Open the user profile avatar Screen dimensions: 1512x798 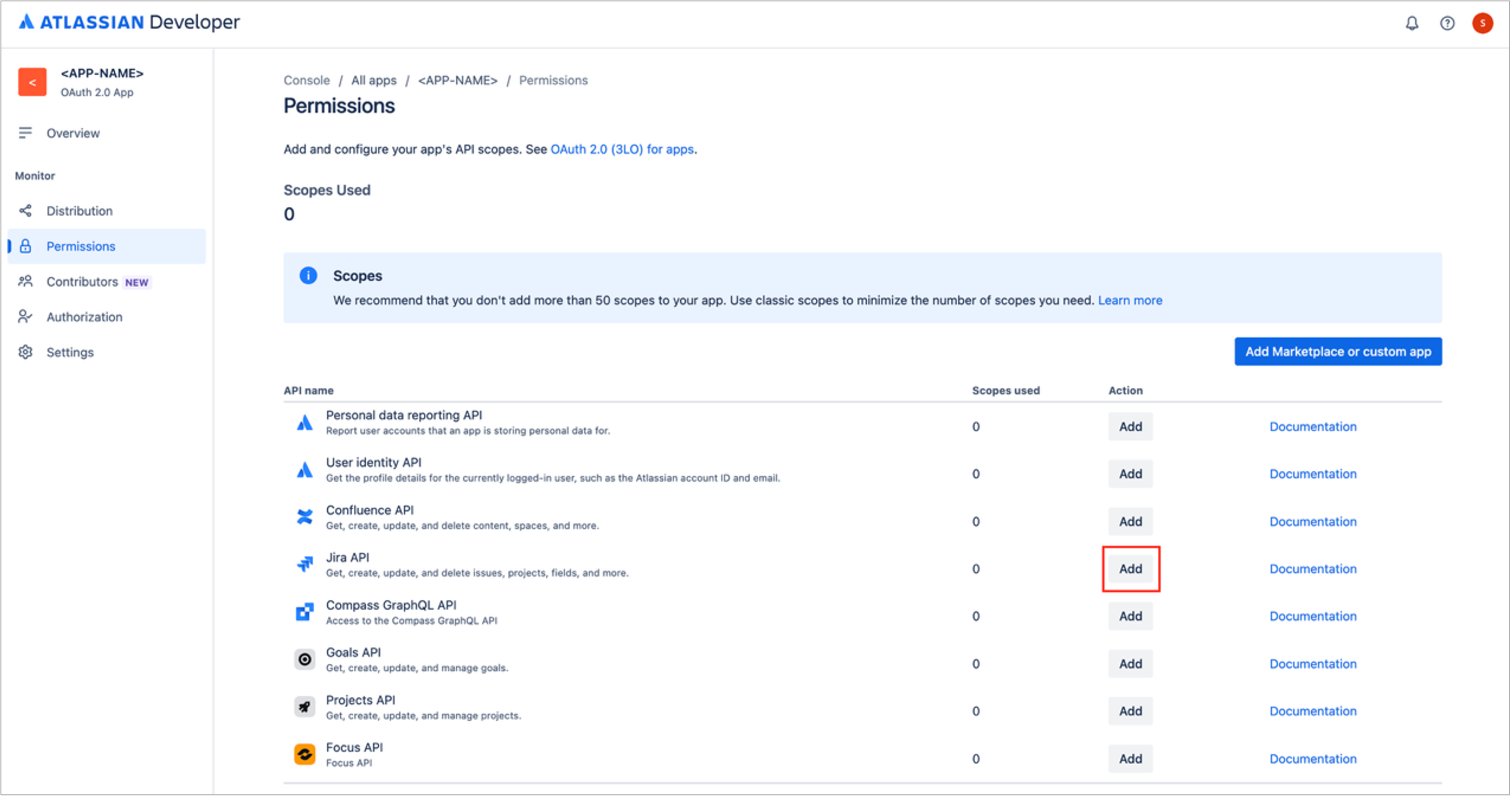coord(1482,23)
